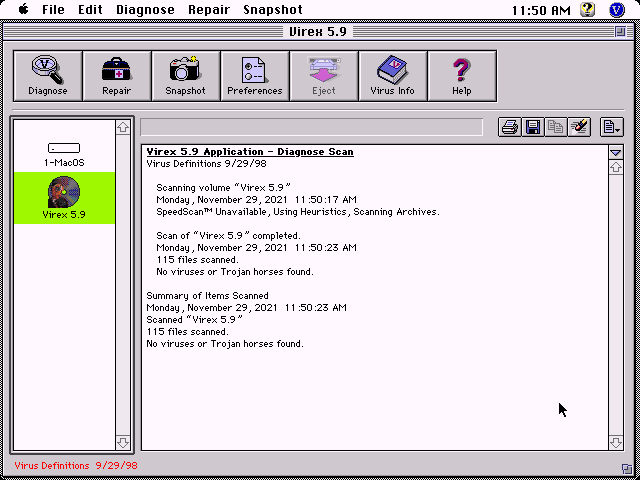The height and width of the screenshot is (480, 640).
Task: Save the report with floppy icon
Action: click(533, 127)
